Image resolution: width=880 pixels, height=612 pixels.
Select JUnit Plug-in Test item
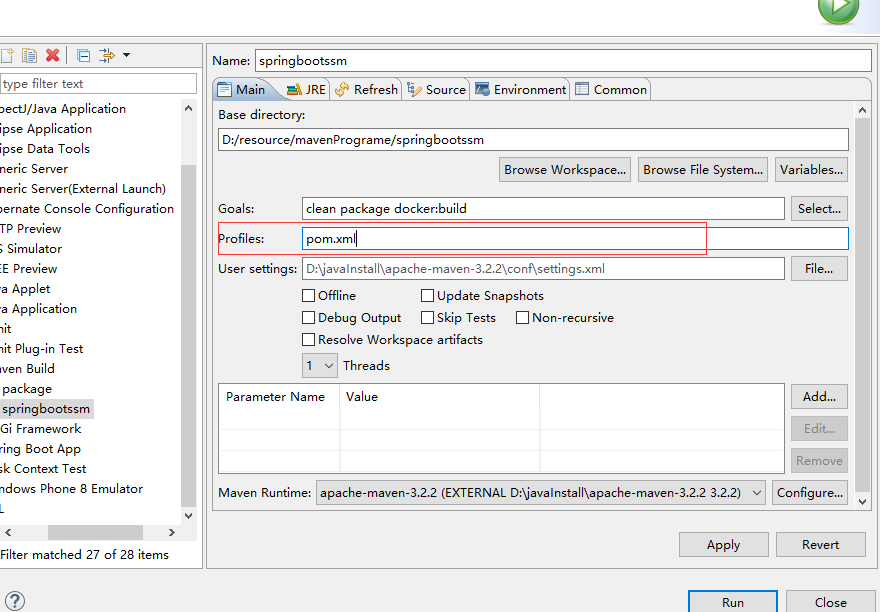(42, 349)
